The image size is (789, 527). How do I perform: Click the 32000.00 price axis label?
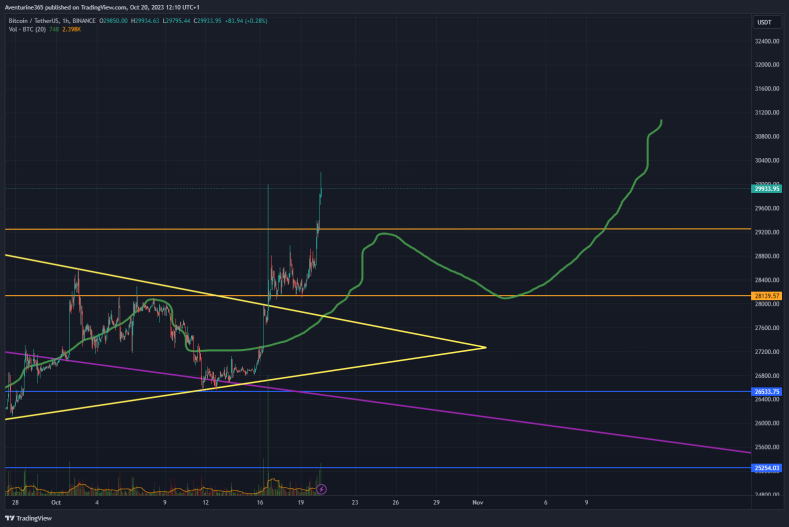tap(767, 65)
